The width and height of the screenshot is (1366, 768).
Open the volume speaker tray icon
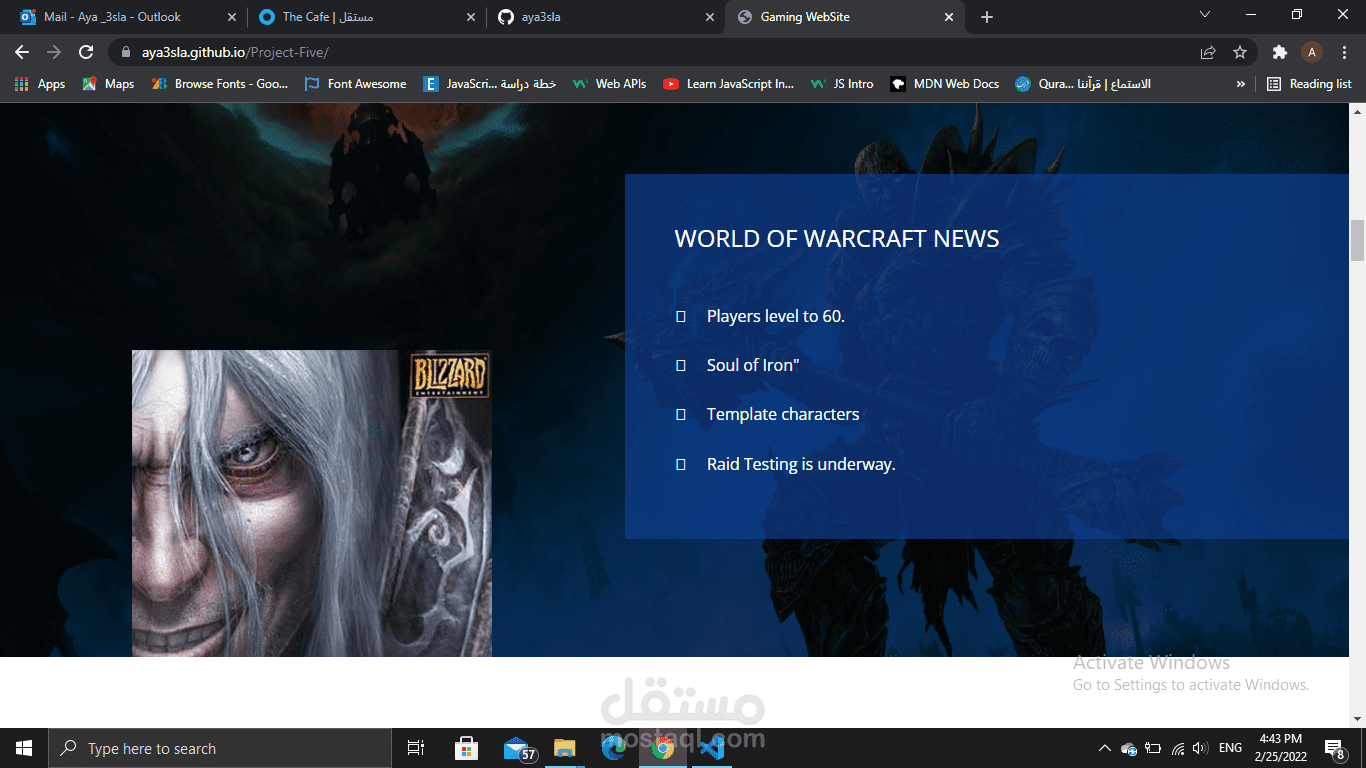click(1200, 748)
